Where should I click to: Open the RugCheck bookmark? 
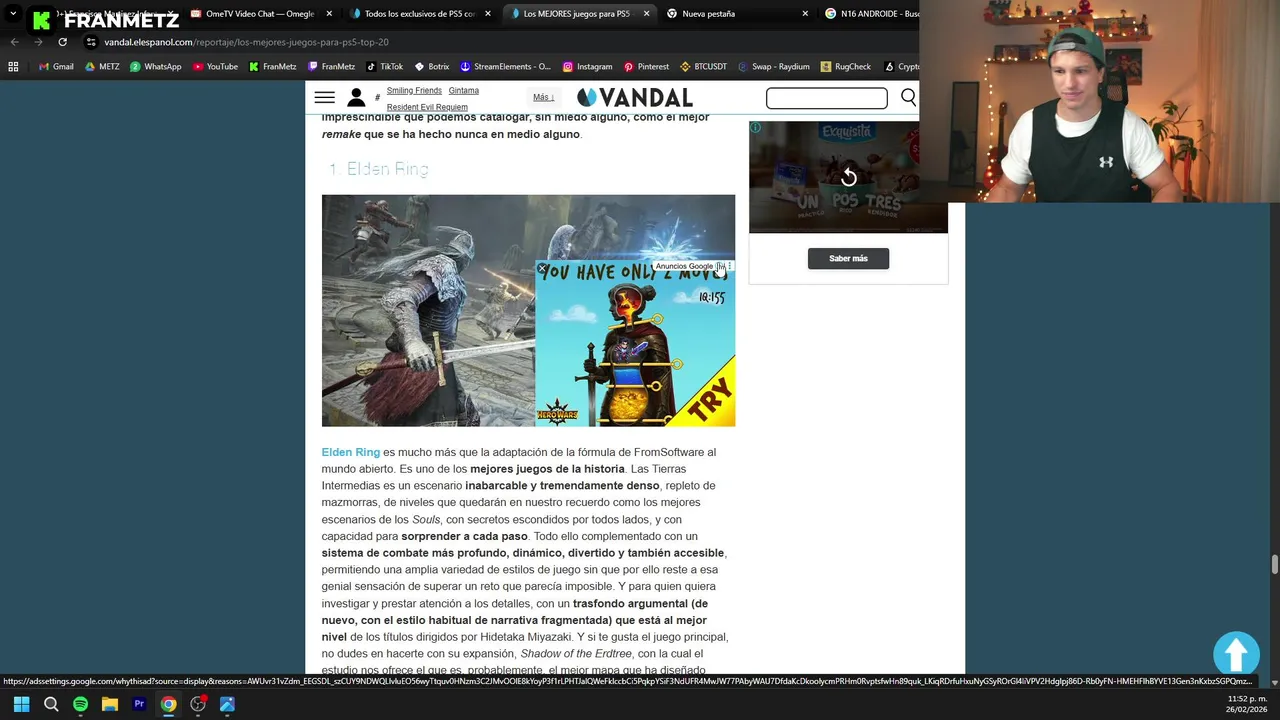[x=846, y=67]
